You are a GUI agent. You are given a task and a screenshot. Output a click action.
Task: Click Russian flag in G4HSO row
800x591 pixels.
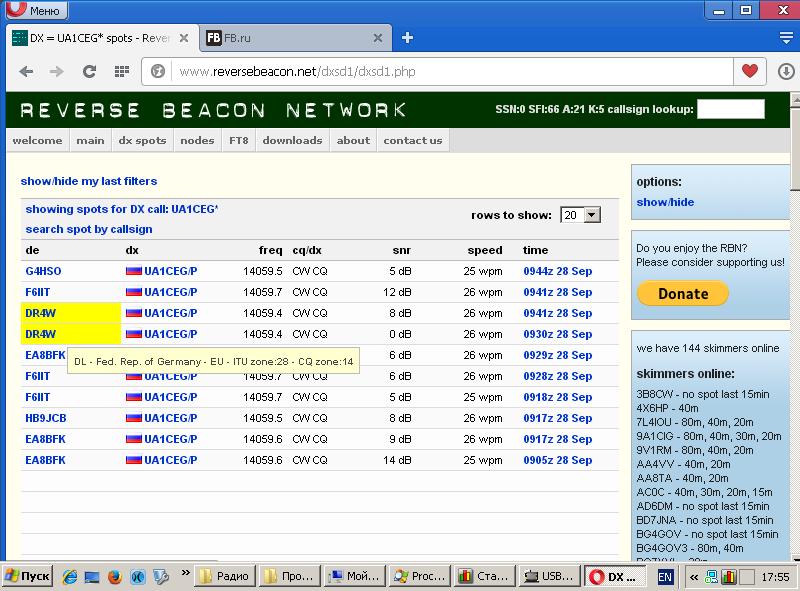click(x=134, y=271)
